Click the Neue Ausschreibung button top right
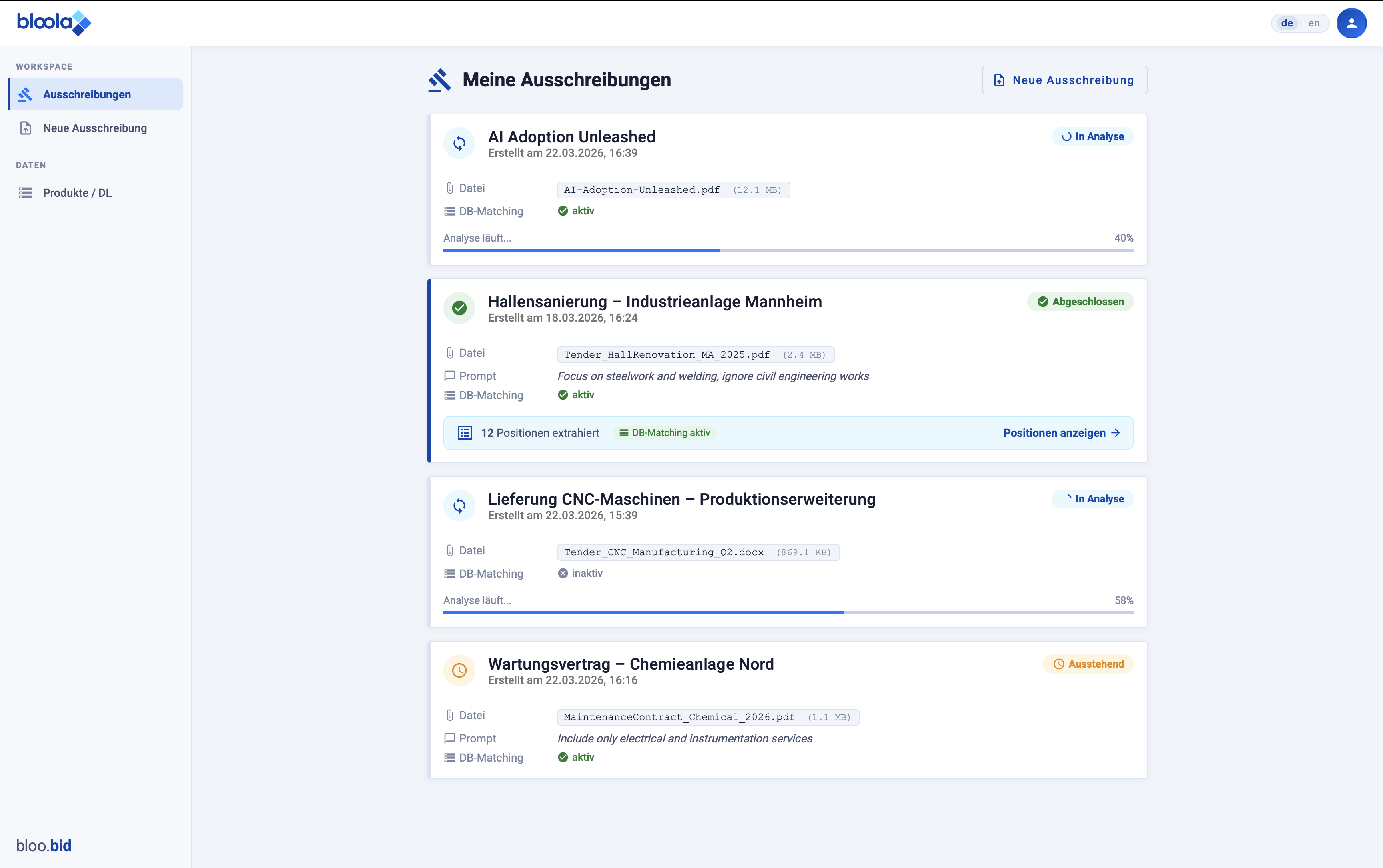 1064,80
